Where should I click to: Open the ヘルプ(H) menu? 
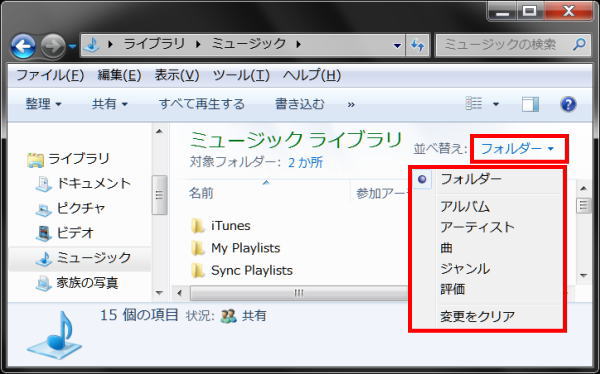pos(312,75)
